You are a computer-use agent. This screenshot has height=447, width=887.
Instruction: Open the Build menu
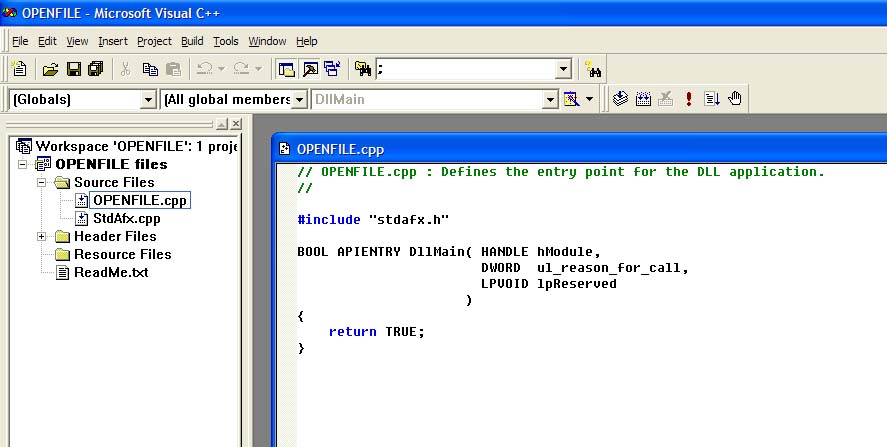(x=192, y=41)
